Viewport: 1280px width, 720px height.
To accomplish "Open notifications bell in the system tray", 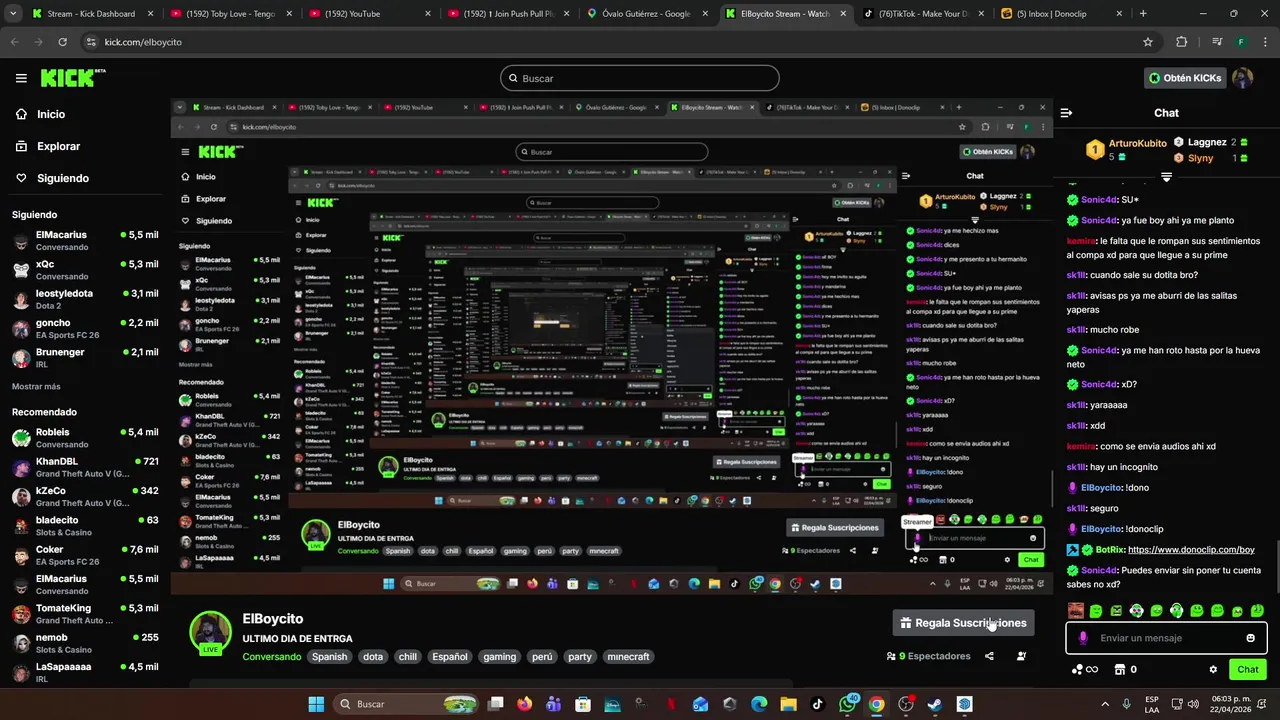I will 1261,704.
